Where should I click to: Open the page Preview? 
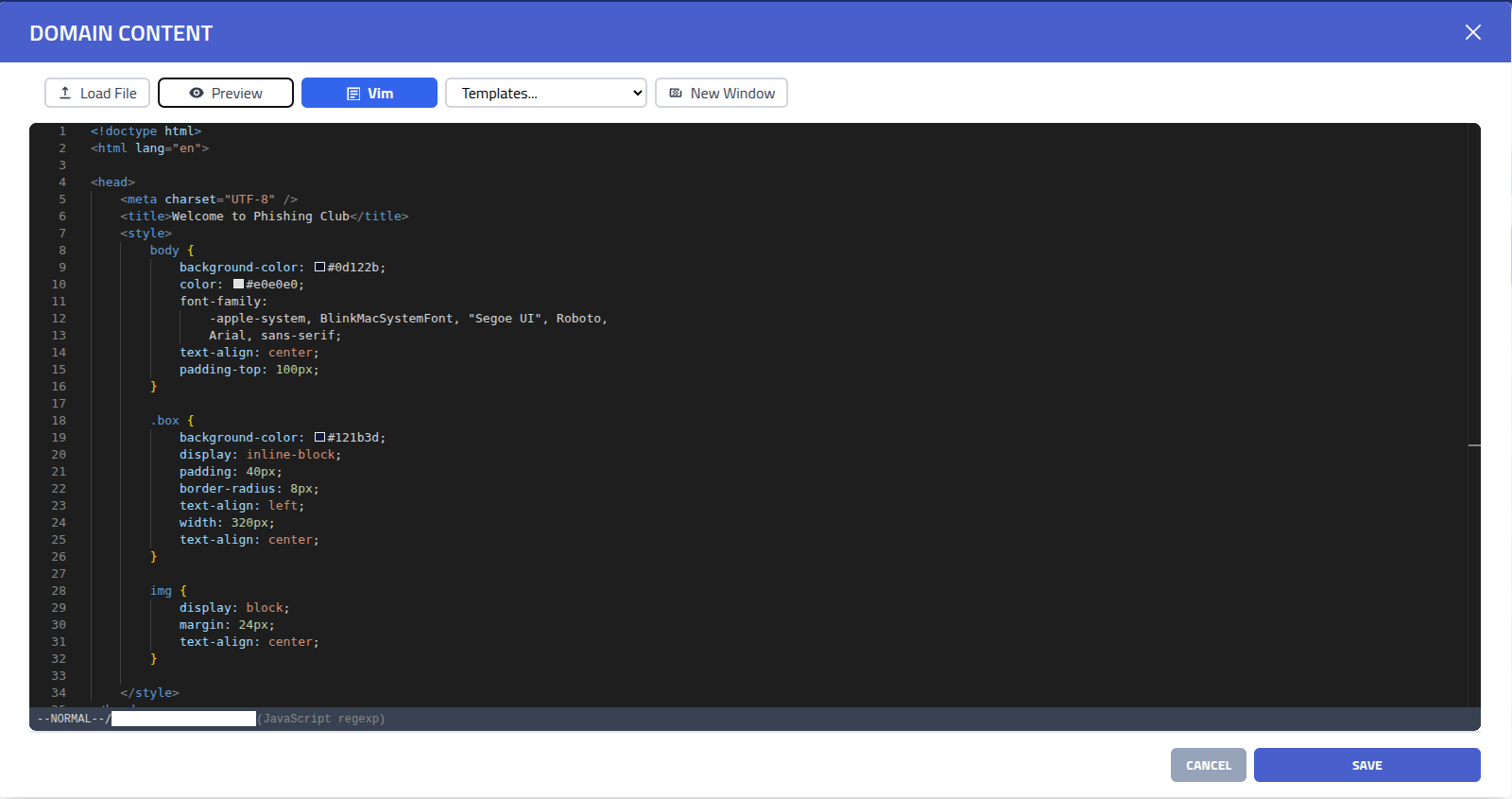[226, 93]
